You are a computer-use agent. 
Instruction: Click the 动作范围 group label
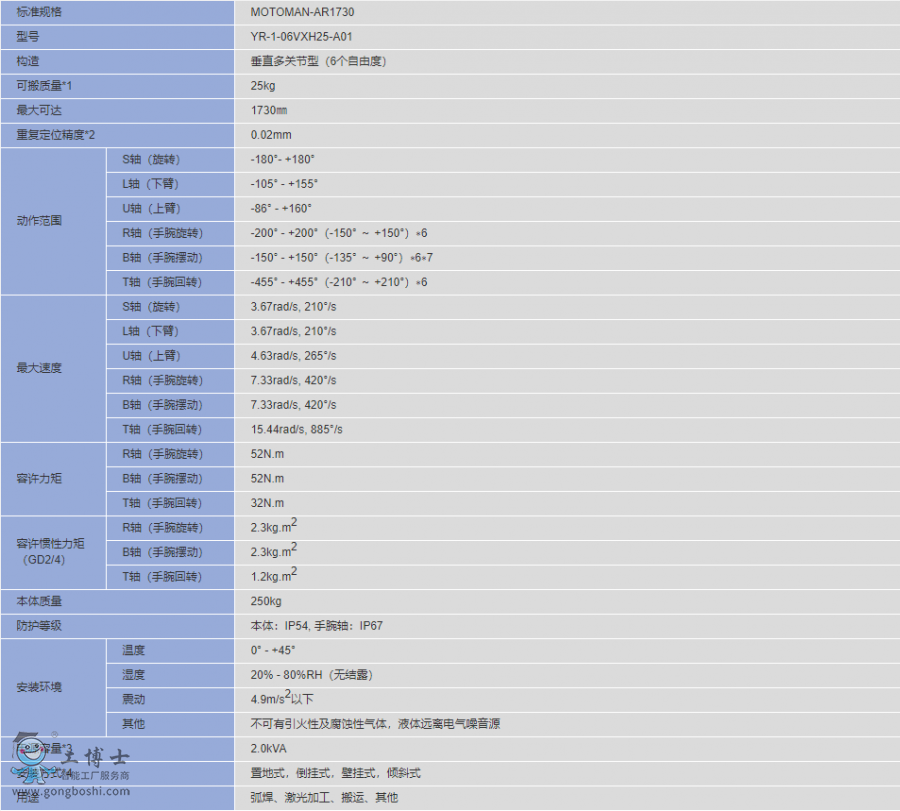tap(39, 221)
